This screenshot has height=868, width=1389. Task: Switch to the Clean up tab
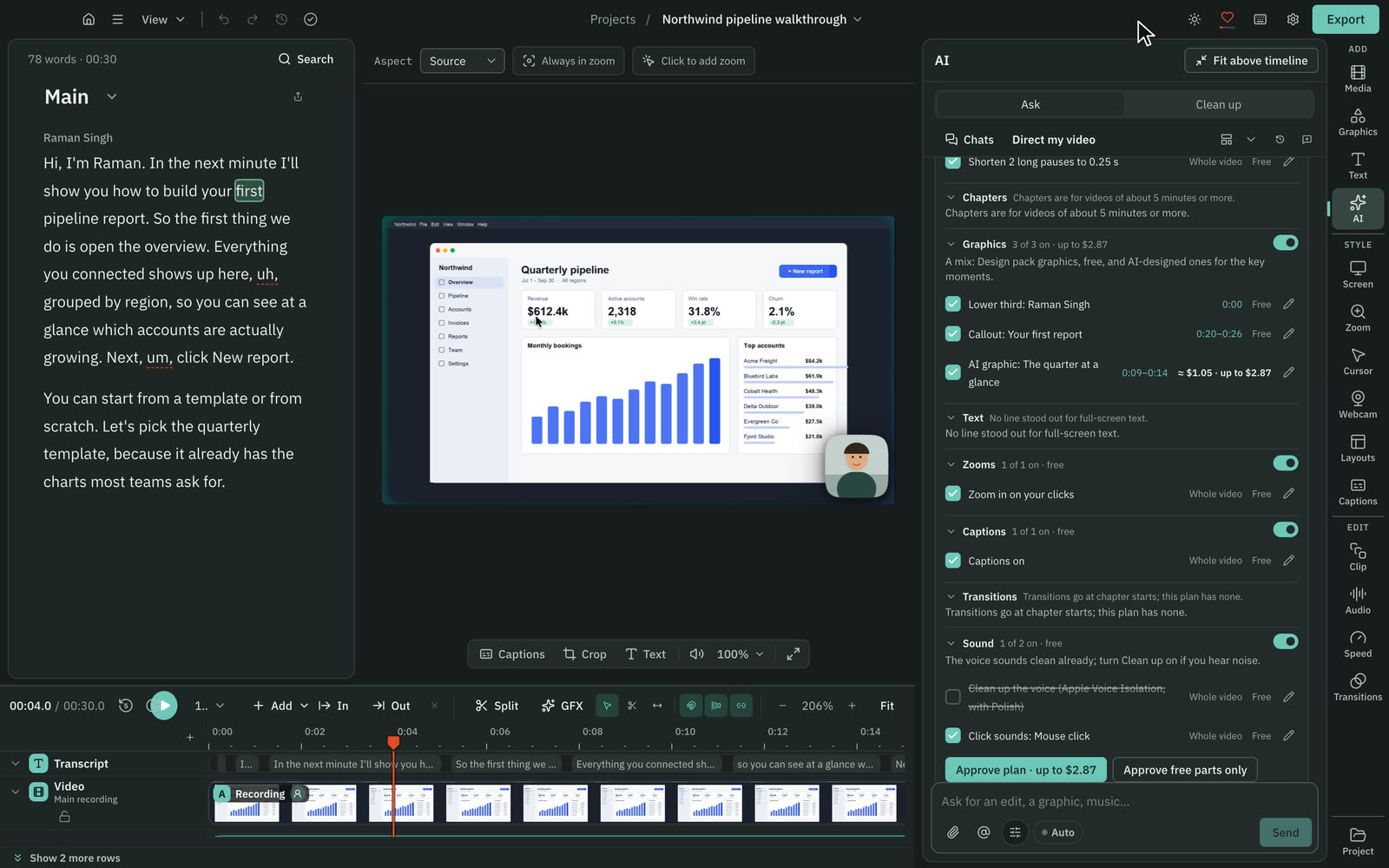point(1218,105)
